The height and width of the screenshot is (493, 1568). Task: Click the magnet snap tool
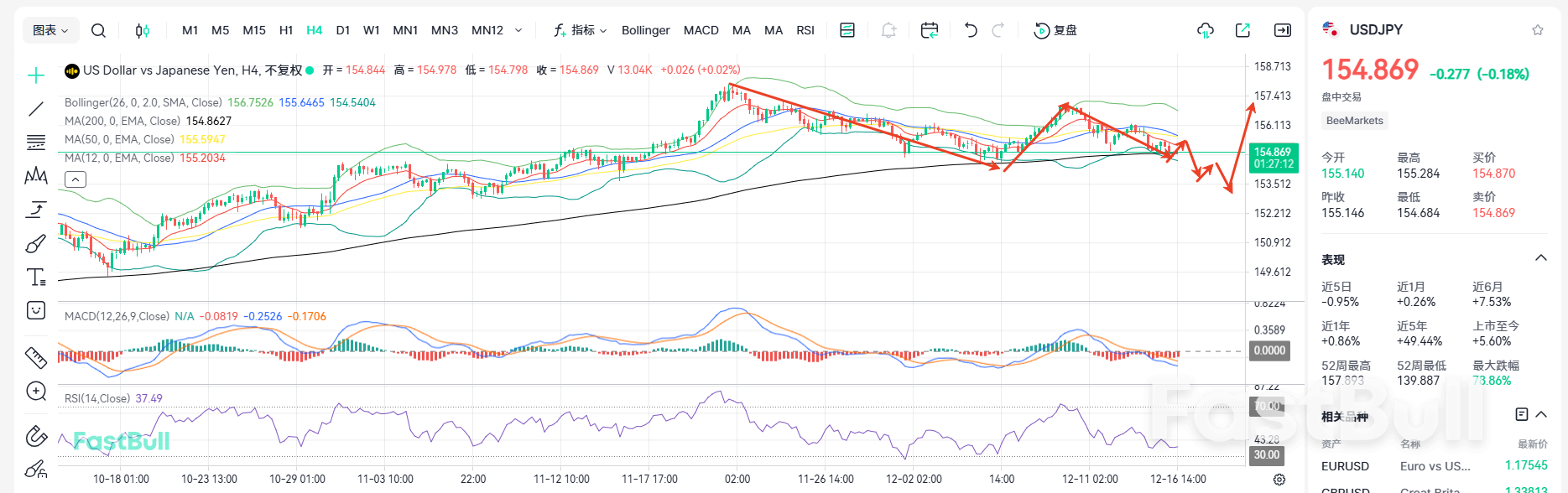[36, 435]
